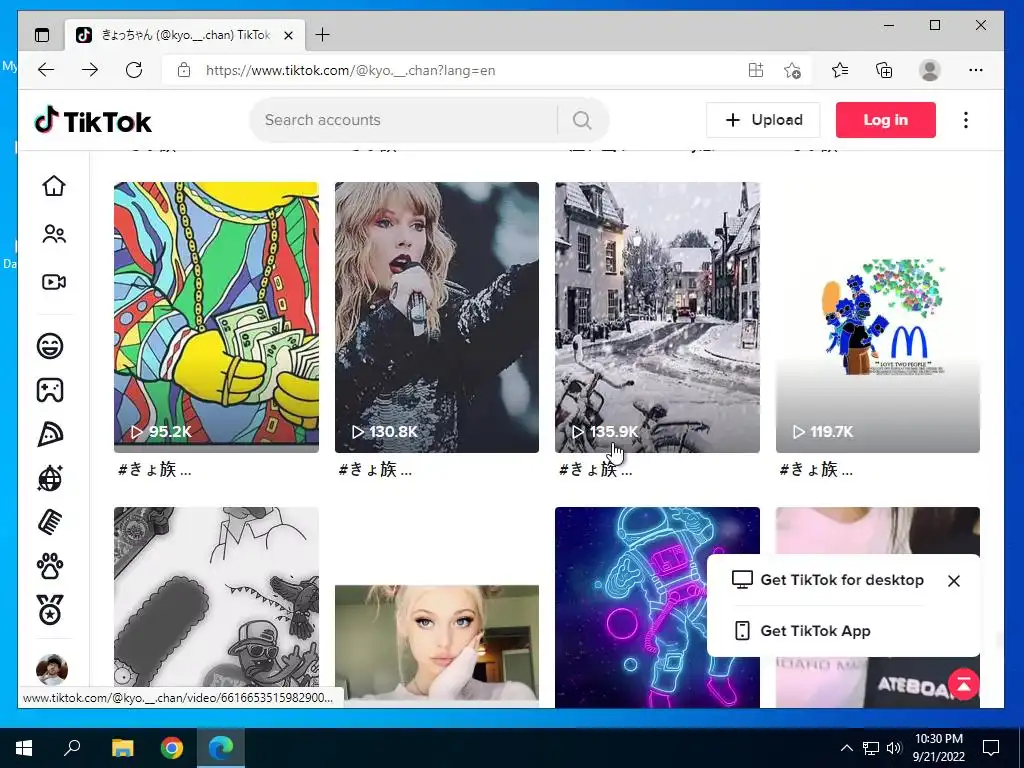This screenshot has width=1024, height=768.
Task: Launch Google Chrome from the taskbar
Action: tap(172, 748)
